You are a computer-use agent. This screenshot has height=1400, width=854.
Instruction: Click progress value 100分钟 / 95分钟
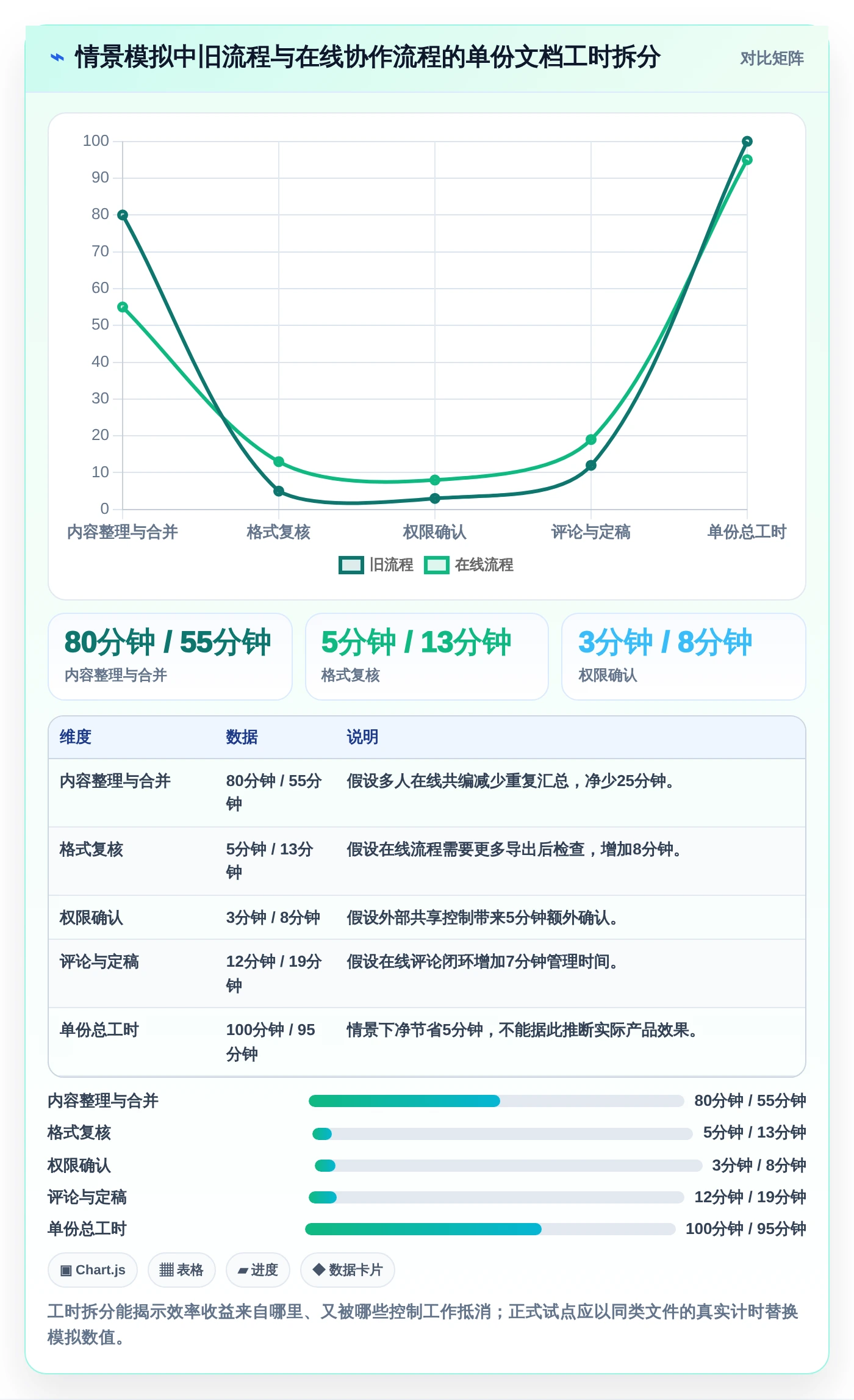point(746,1229)
